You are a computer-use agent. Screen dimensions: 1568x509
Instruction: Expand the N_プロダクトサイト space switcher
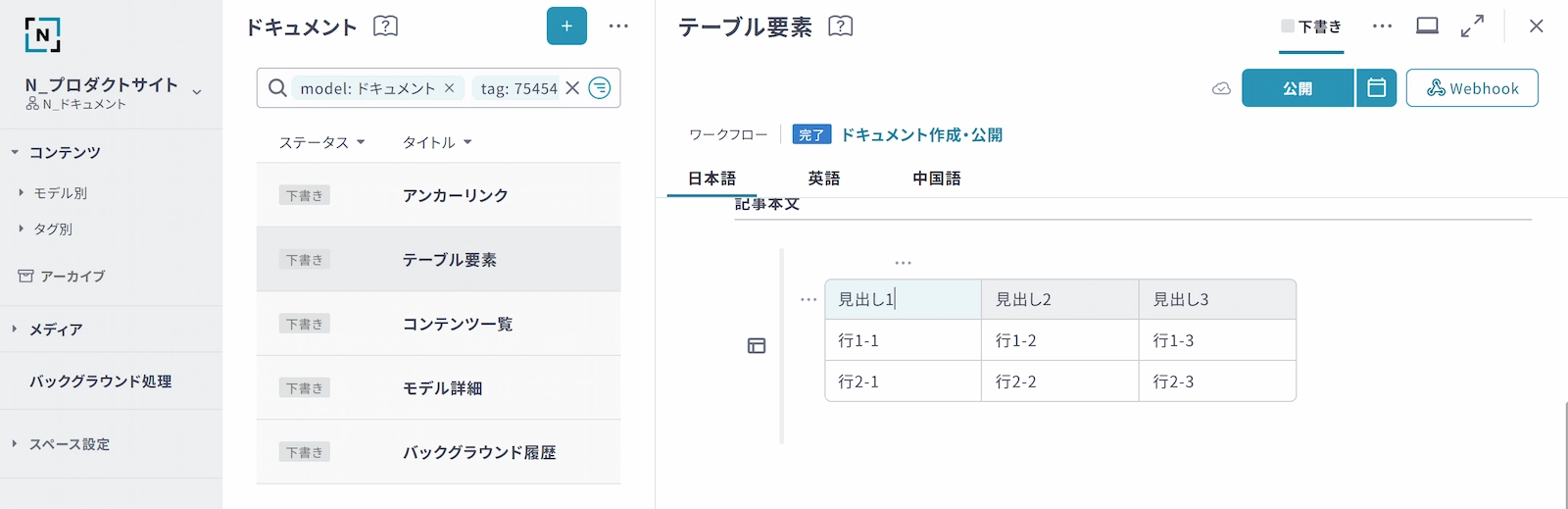click(x=197, y=92)
